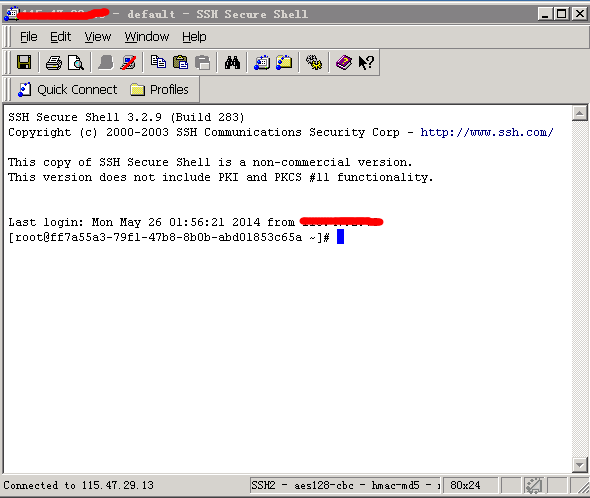Click 'non-commercial version' line

(x=210, y=162)
